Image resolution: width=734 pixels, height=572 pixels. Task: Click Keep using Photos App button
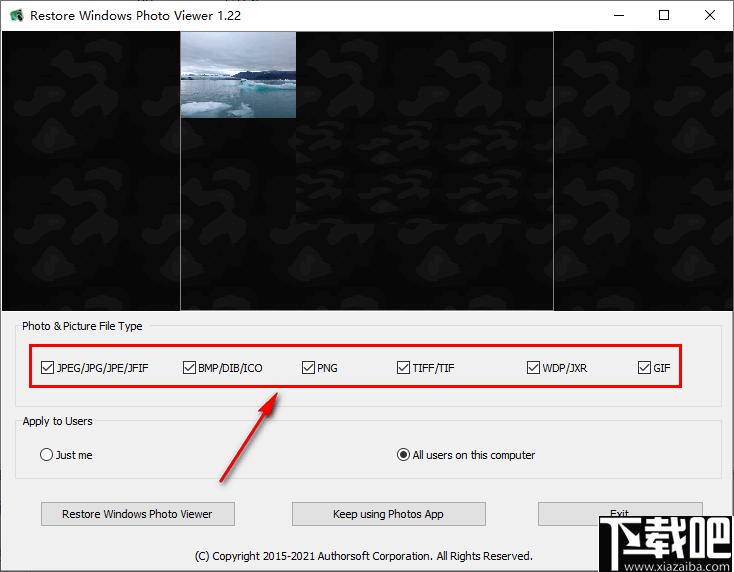pyautogui.click(x=389, y=514)
